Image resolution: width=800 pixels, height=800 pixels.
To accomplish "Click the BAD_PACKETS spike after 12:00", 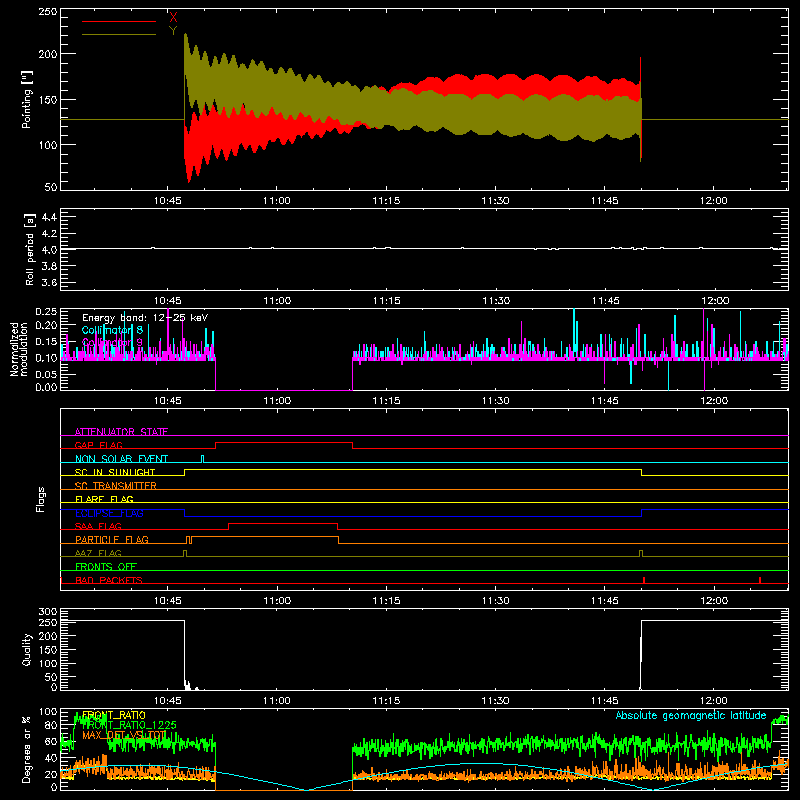I will pyautogui.click(x=760, y=580).
